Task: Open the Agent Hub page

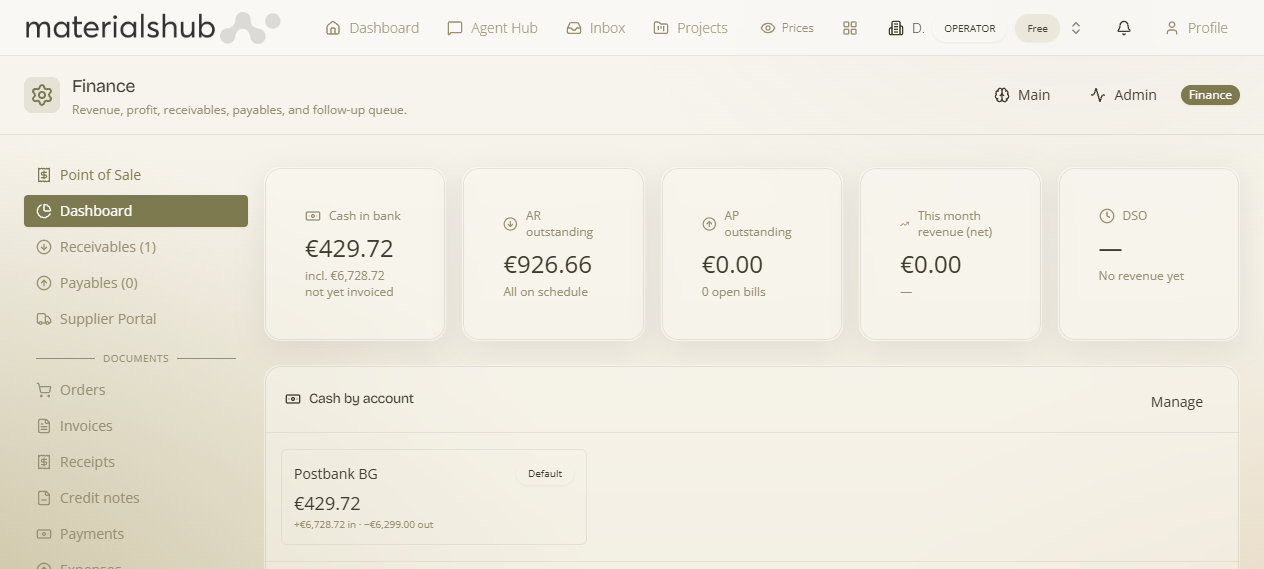Action: (x=492, y=28)
